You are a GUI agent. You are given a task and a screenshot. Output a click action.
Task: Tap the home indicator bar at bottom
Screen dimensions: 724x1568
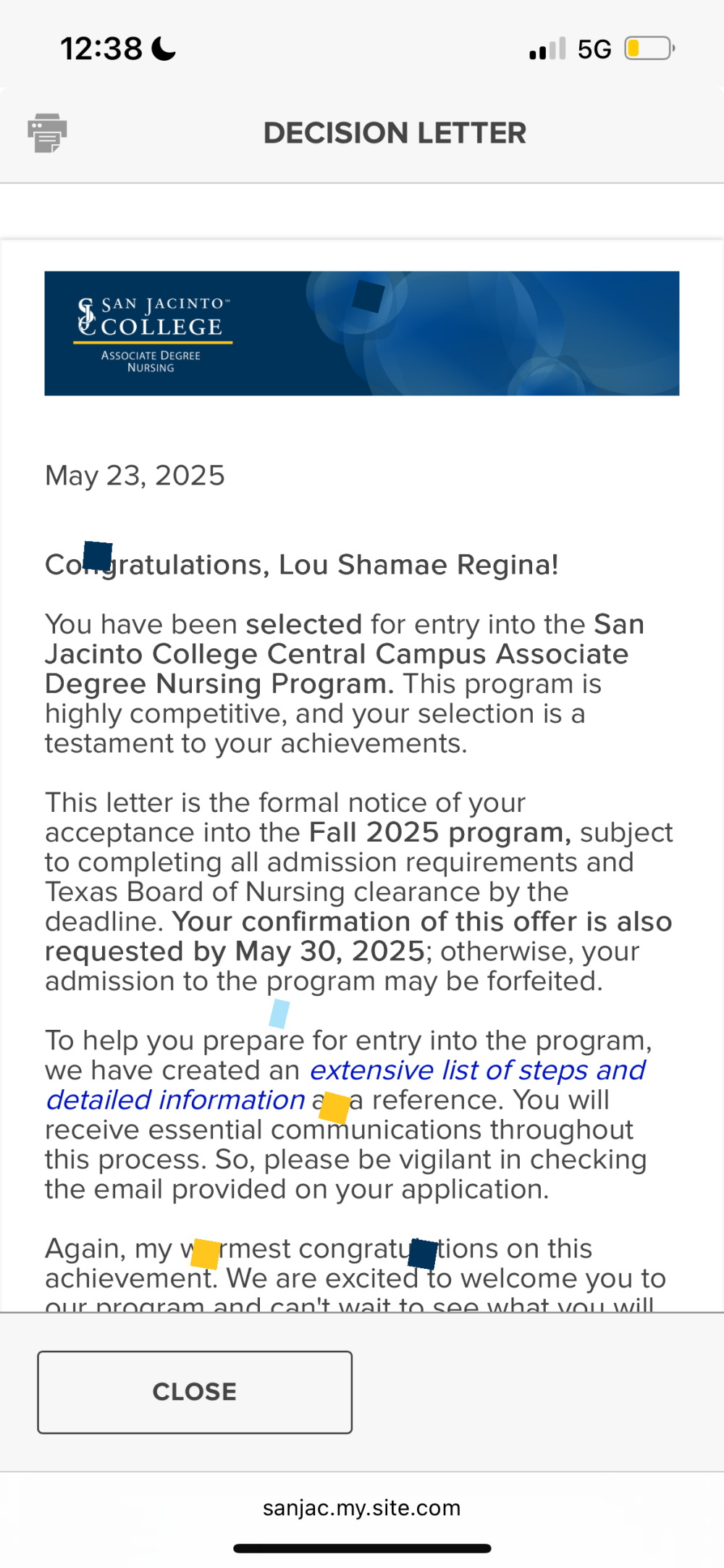pos(362,1548)
